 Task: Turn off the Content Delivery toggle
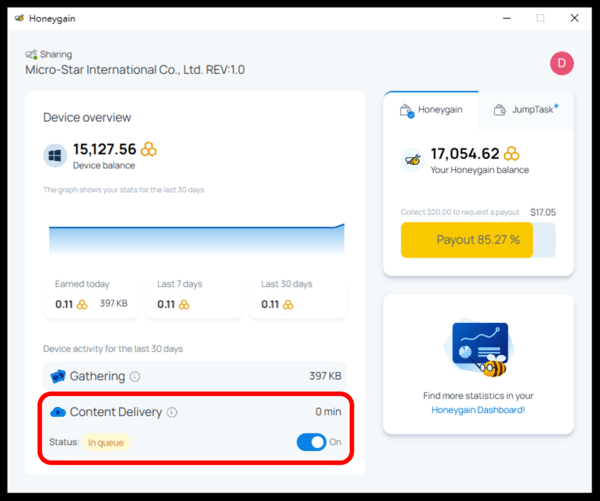[x=311, y=442]
